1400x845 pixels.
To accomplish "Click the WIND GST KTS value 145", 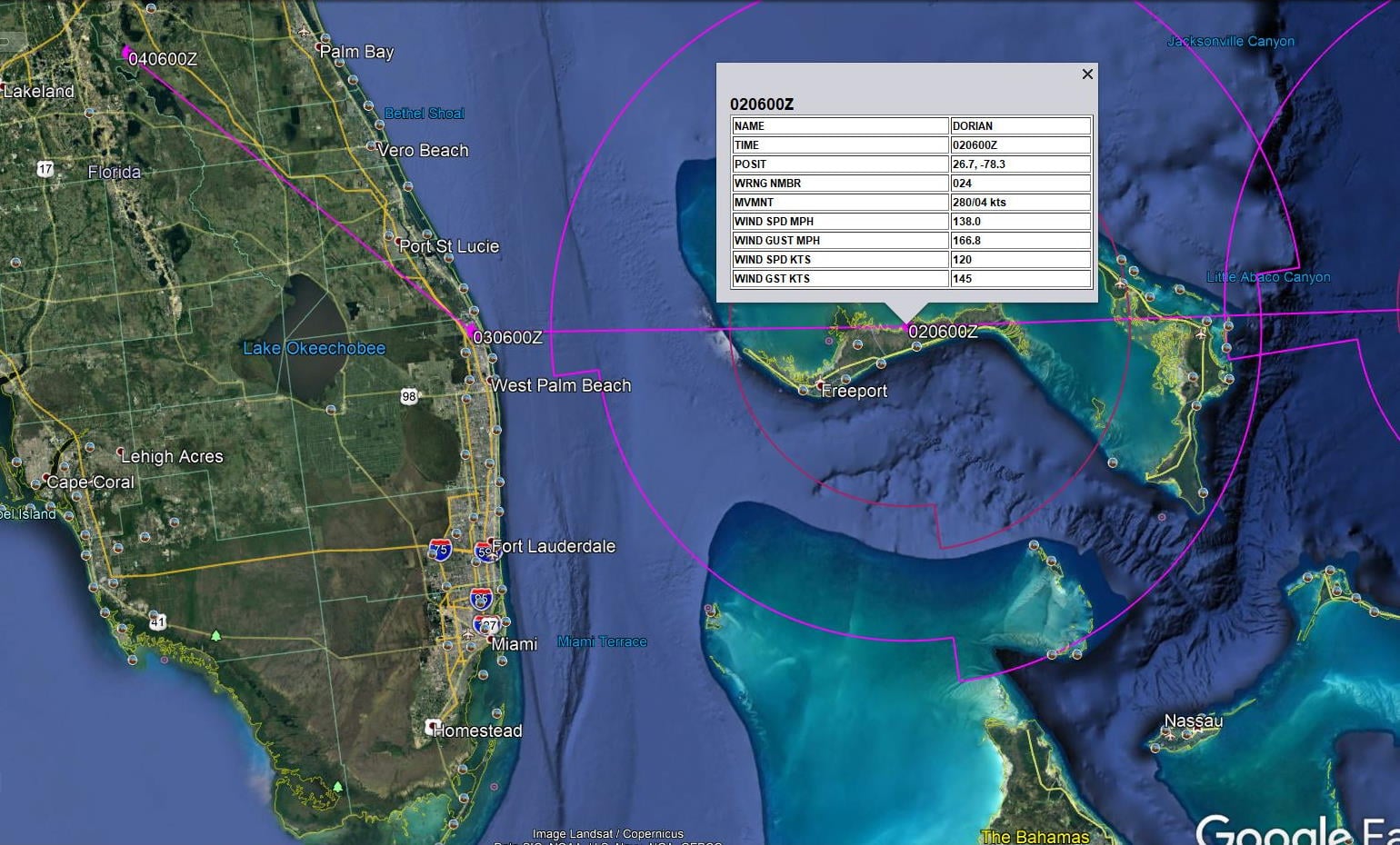I will [x=1020, y=279].
